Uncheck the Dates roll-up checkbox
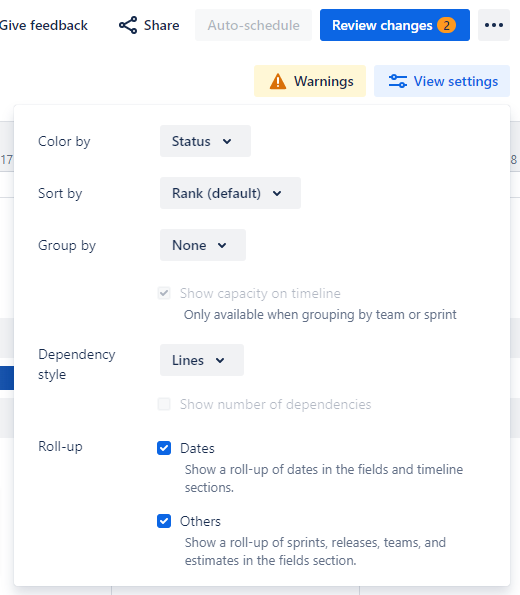 (164, 448)
